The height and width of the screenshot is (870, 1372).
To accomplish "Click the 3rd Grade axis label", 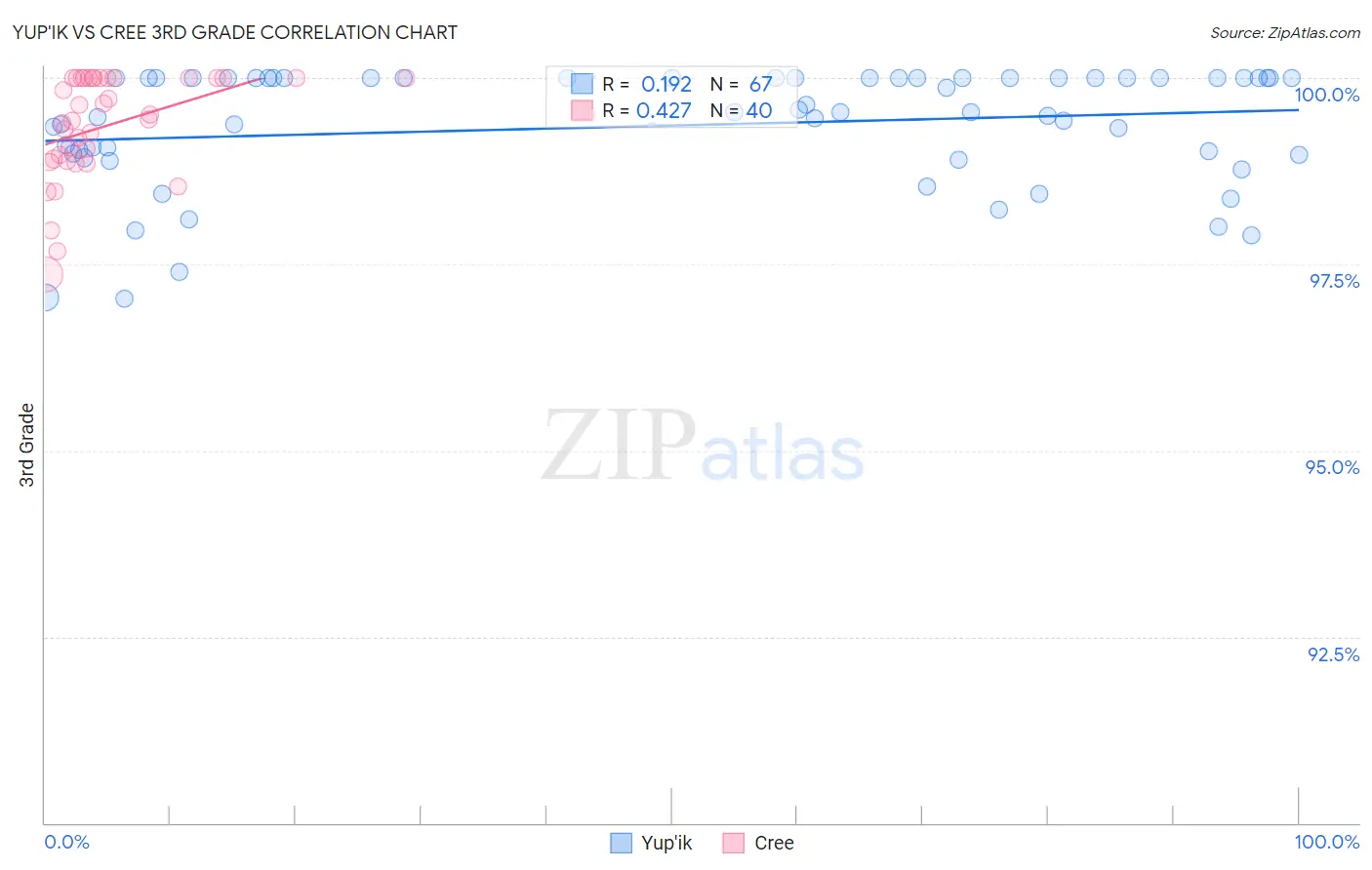I will coord(27,445).
